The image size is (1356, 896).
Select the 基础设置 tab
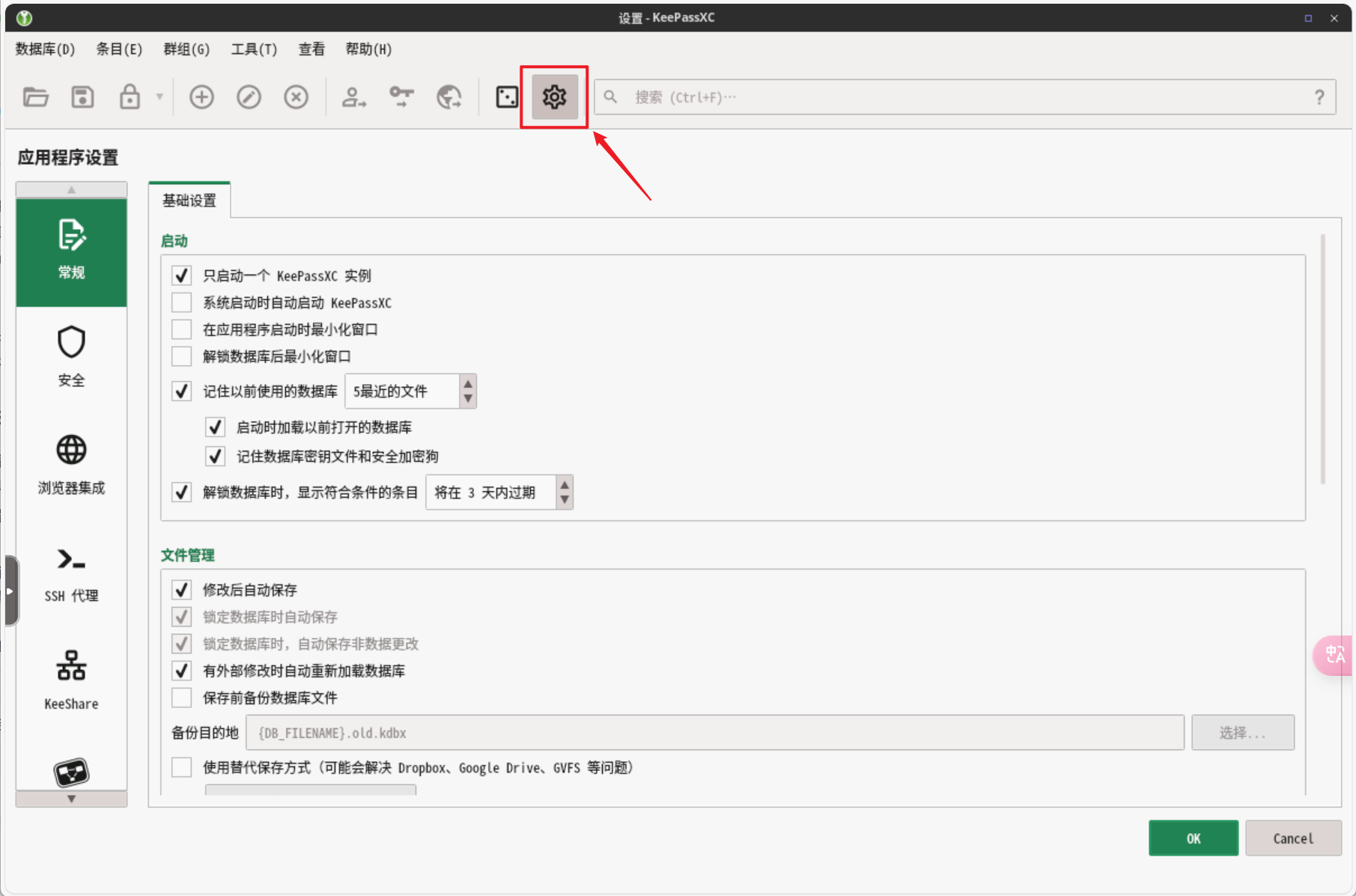click(x=189, y=200)
